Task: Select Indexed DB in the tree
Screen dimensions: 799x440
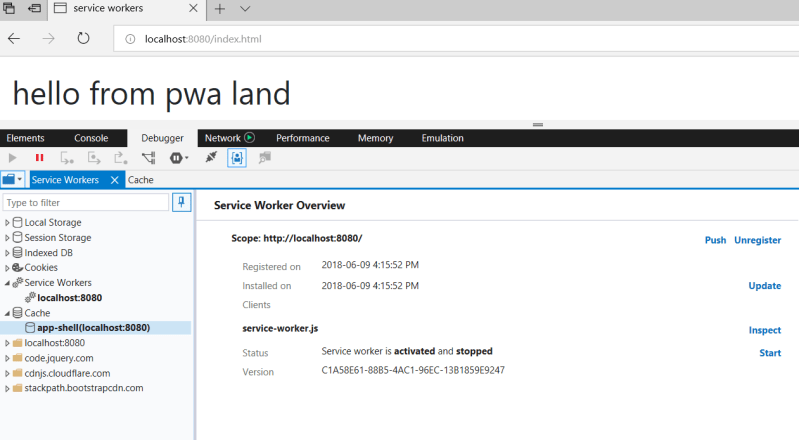Action: point(48,253)
